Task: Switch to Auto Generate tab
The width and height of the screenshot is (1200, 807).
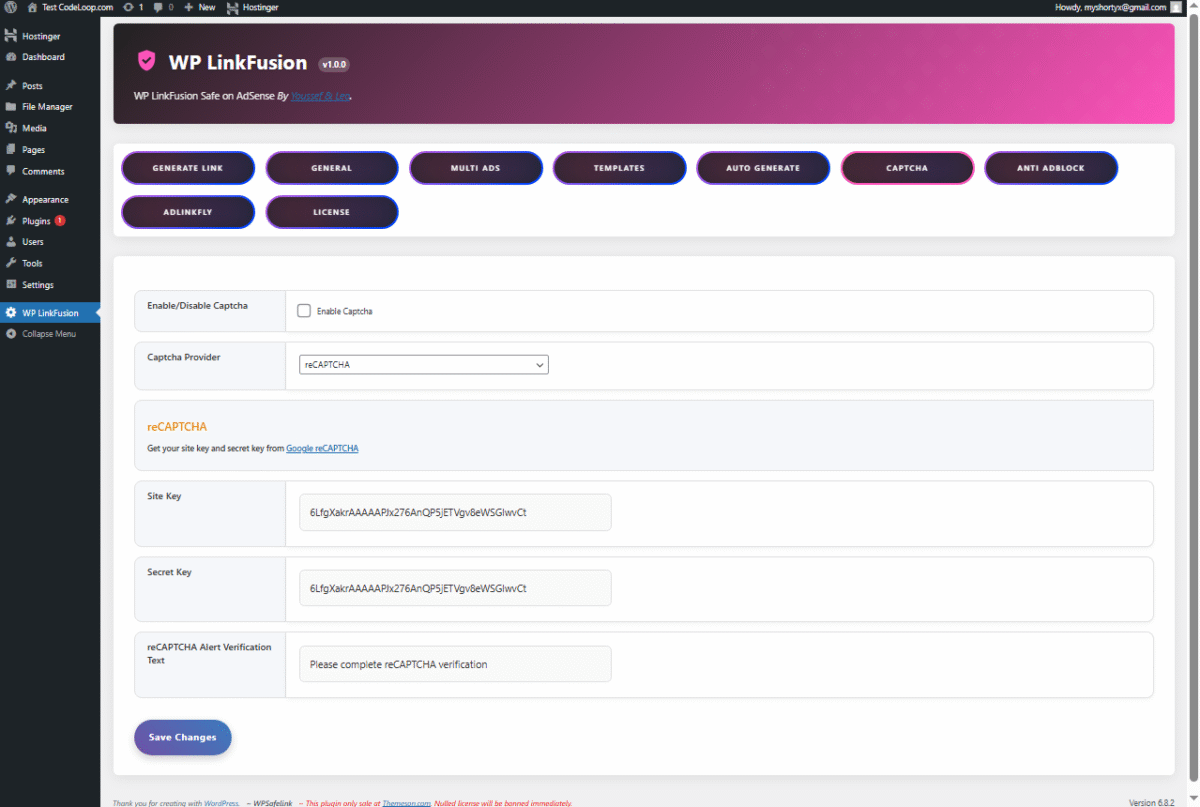Action: pos(763,168)
